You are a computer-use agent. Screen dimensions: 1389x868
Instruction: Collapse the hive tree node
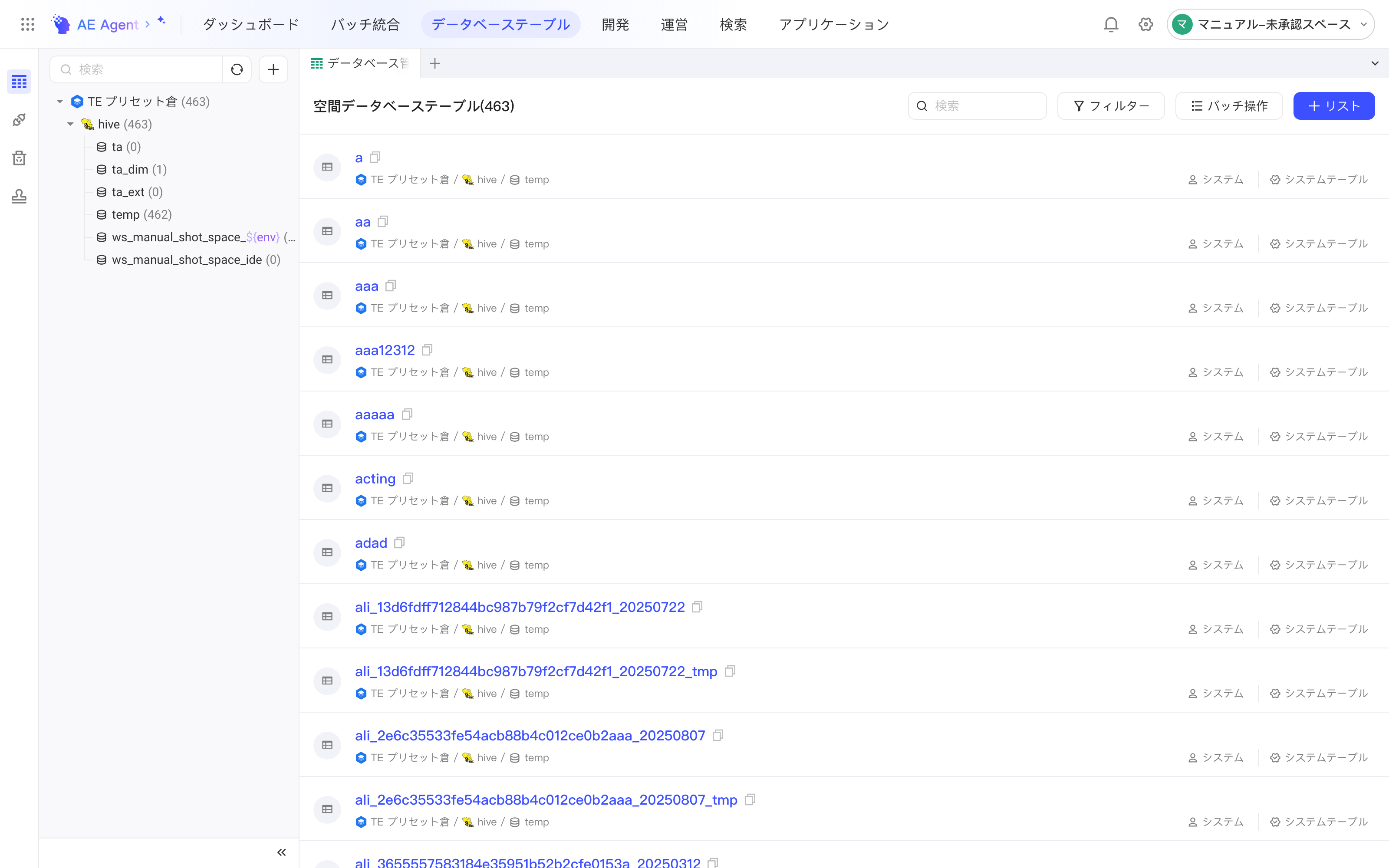pos(70,124)
